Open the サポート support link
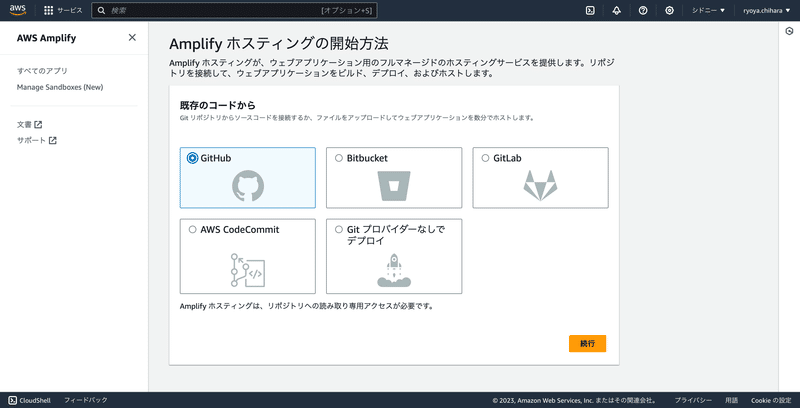The width and height of the screenshot is (800, 408). point(31,140)
